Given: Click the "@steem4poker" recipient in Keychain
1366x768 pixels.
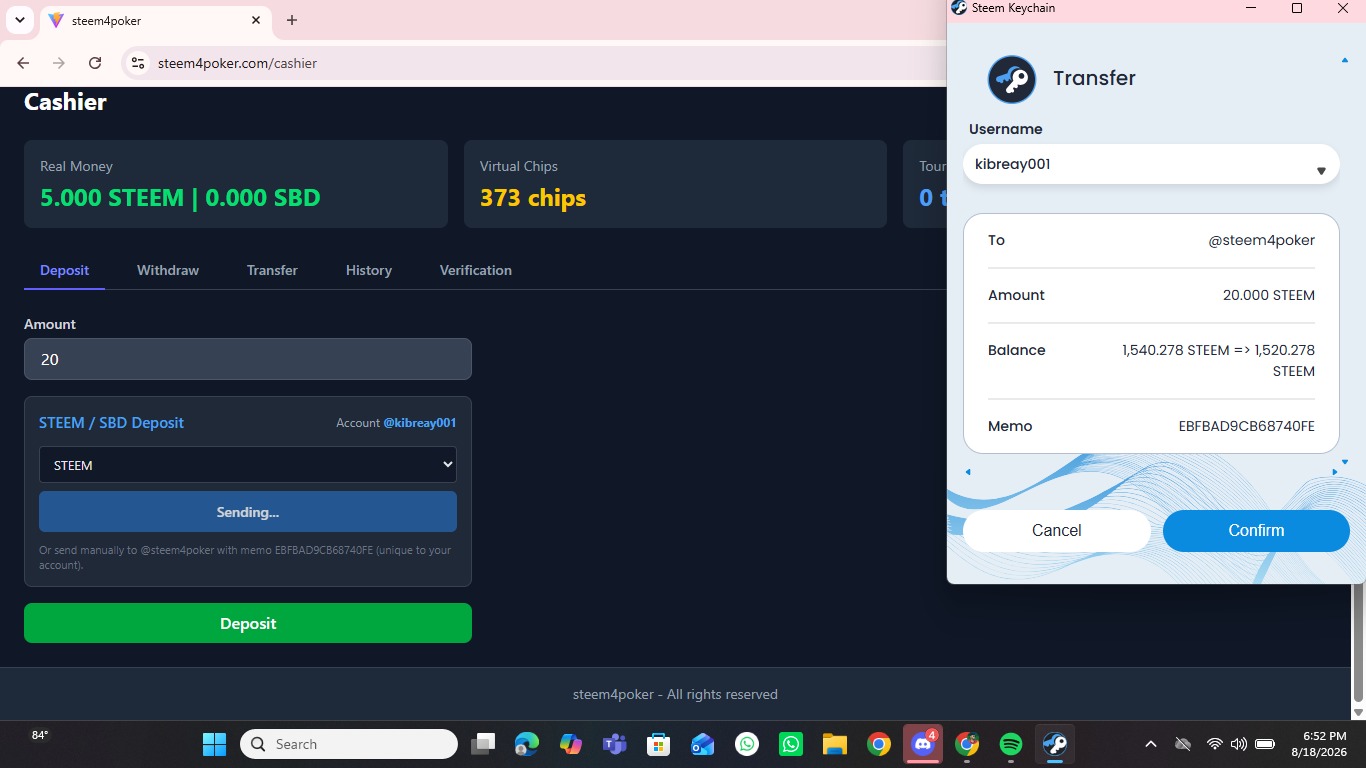Looking at the screenshot, I should coord(1262,240).
